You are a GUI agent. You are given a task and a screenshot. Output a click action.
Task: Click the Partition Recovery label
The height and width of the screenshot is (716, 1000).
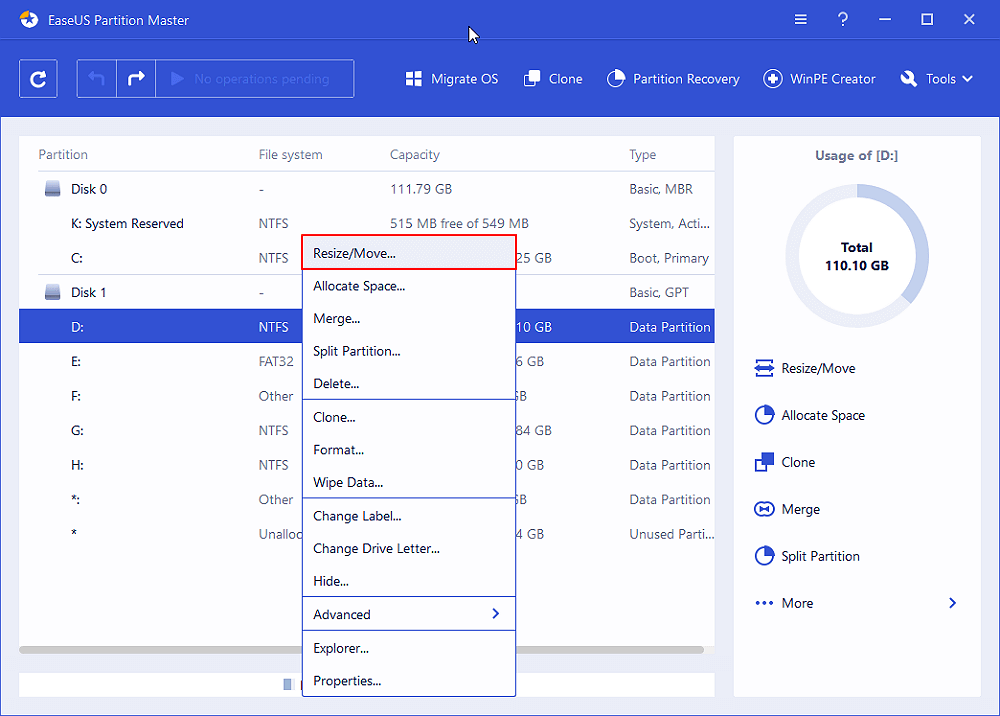(x=686, y=79)
